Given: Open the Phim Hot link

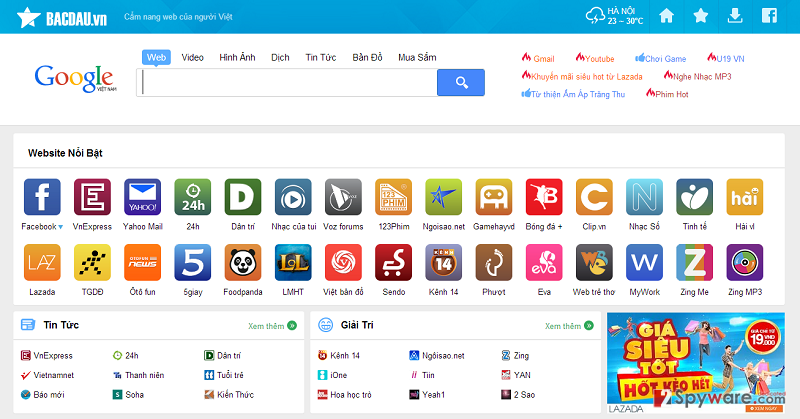Looking at the screenshot, I should point(667,94).
